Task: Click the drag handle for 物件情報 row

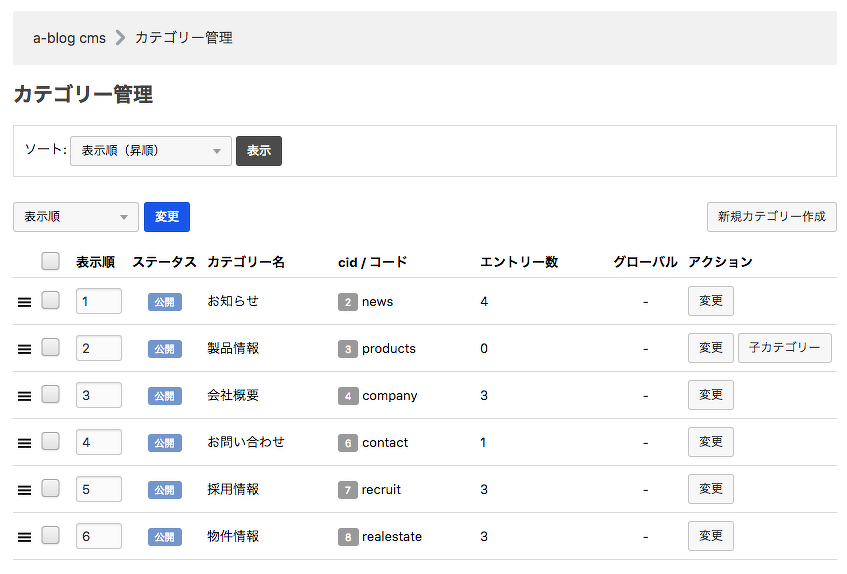Action: click(25, 537)
